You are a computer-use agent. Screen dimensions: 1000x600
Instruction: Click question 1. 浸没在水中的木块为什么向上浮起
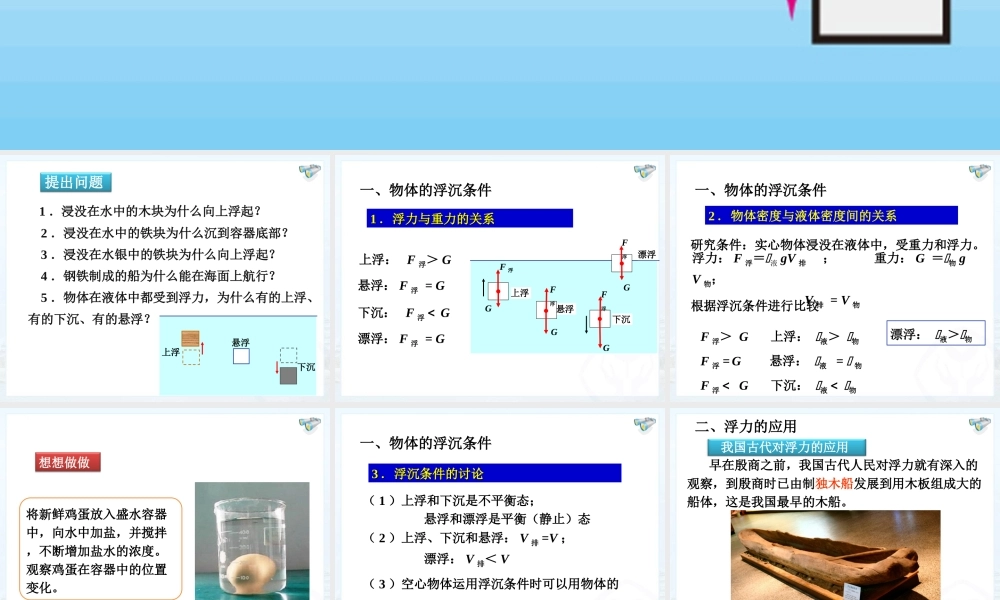150,211
